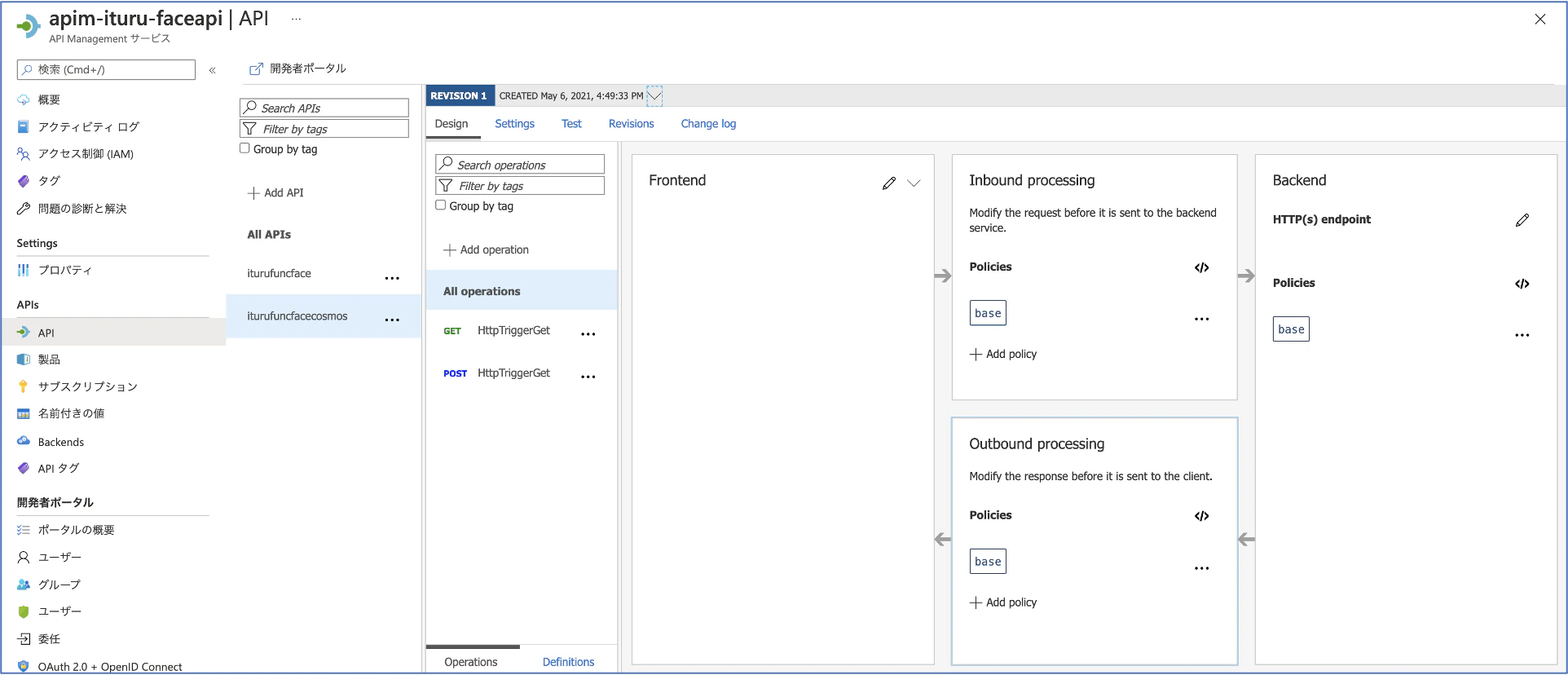Select the iturufuncface API
The height and width of the screenshot is (675, 1568).
(x=324, y=274)
